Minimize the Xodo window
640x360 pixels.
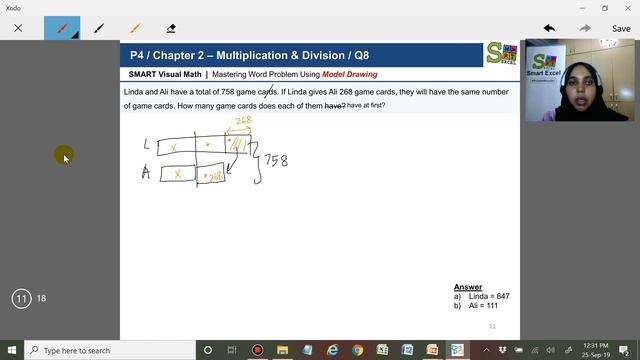coord(582,8)
